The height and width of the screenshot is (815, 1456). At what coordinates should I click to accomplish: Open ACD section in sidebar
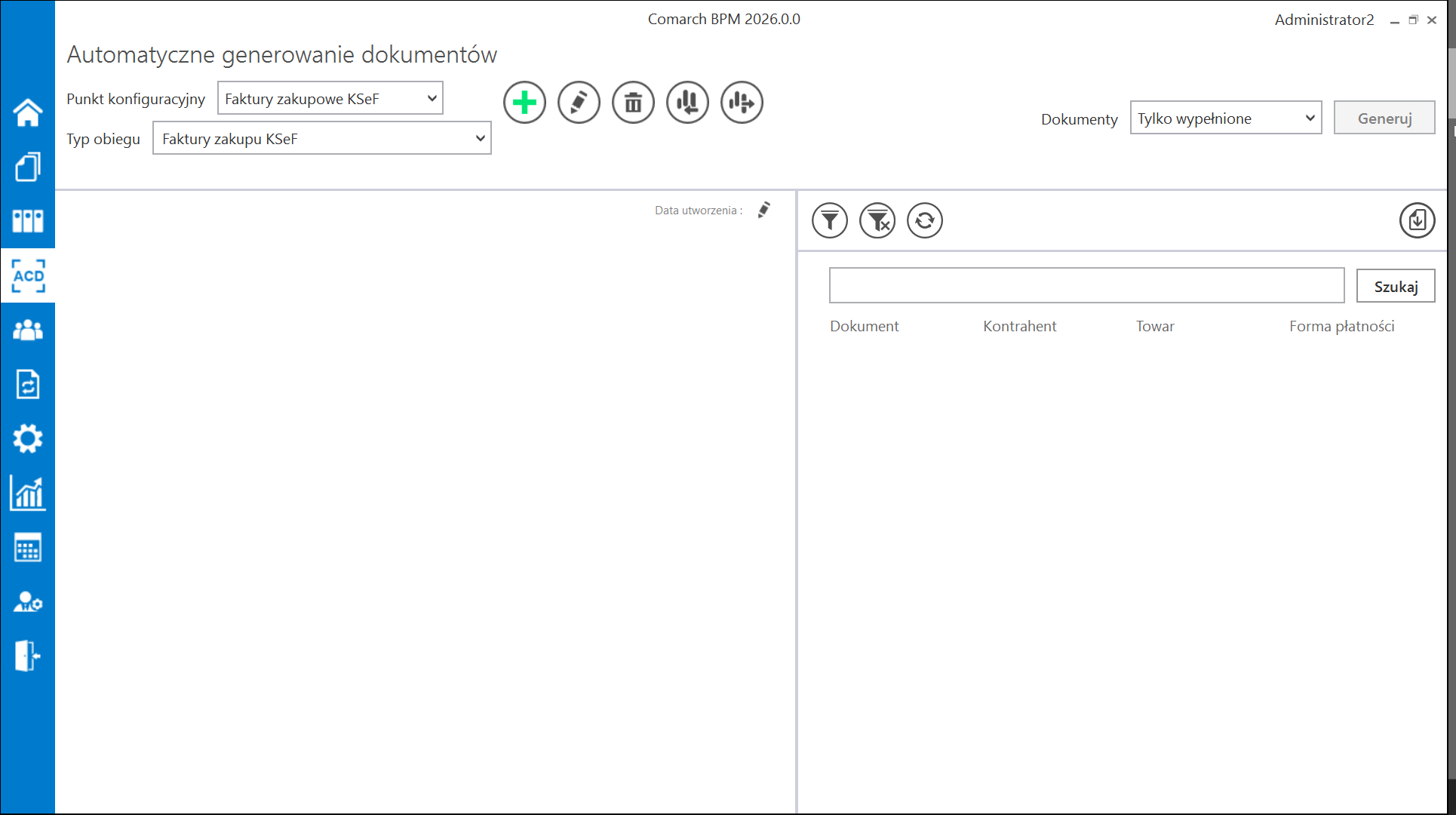(28, 276)
